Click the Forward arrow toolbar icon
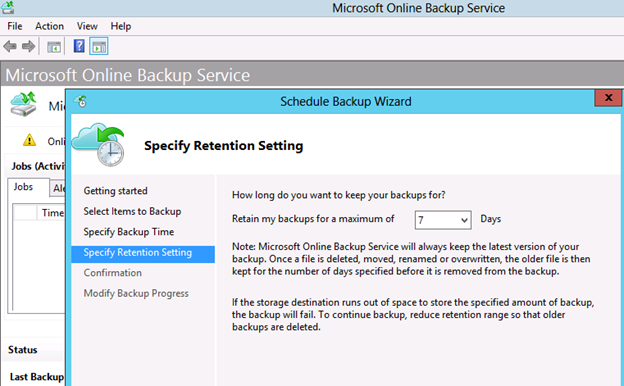This screenshot has width=624, height=386. [28, 47]
